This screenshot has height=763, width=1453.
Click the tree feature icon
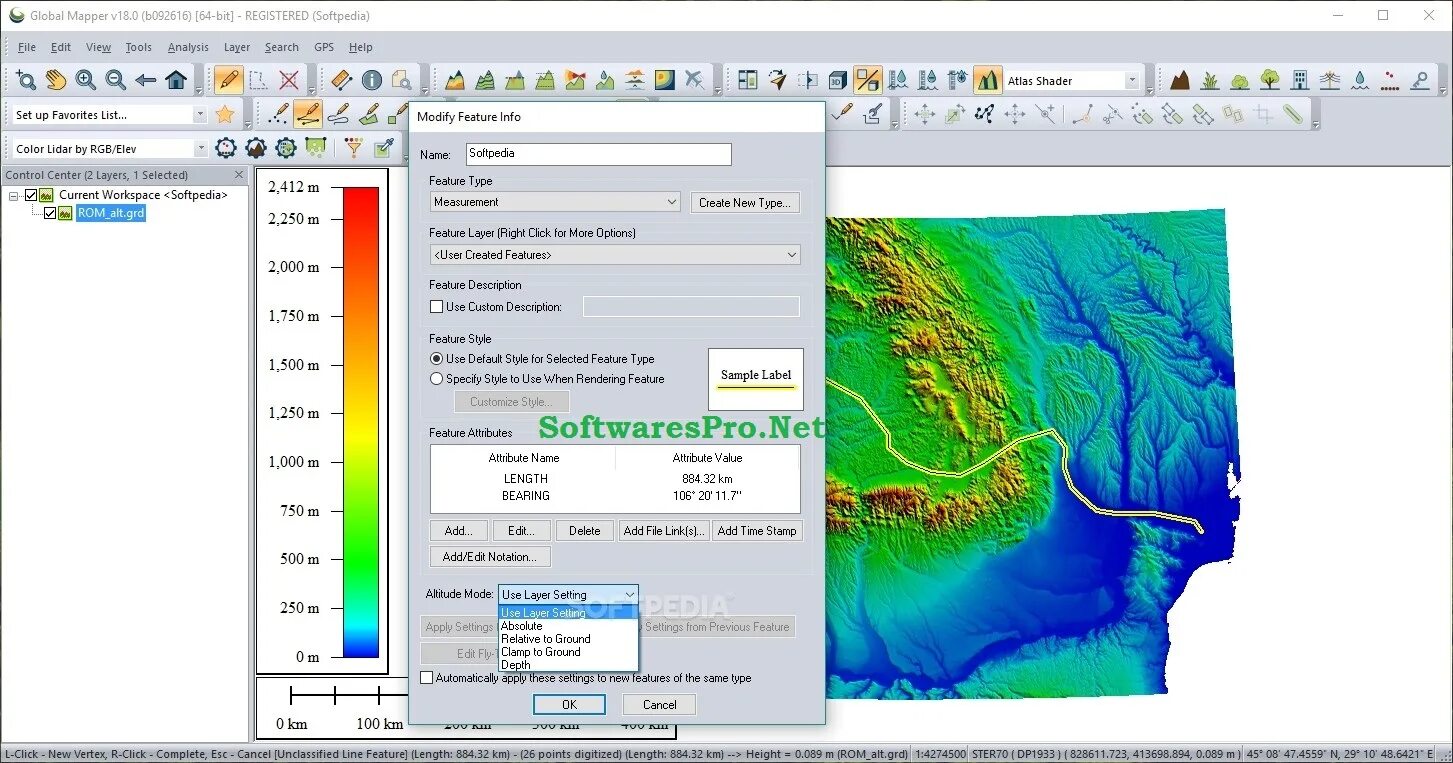1270,80
